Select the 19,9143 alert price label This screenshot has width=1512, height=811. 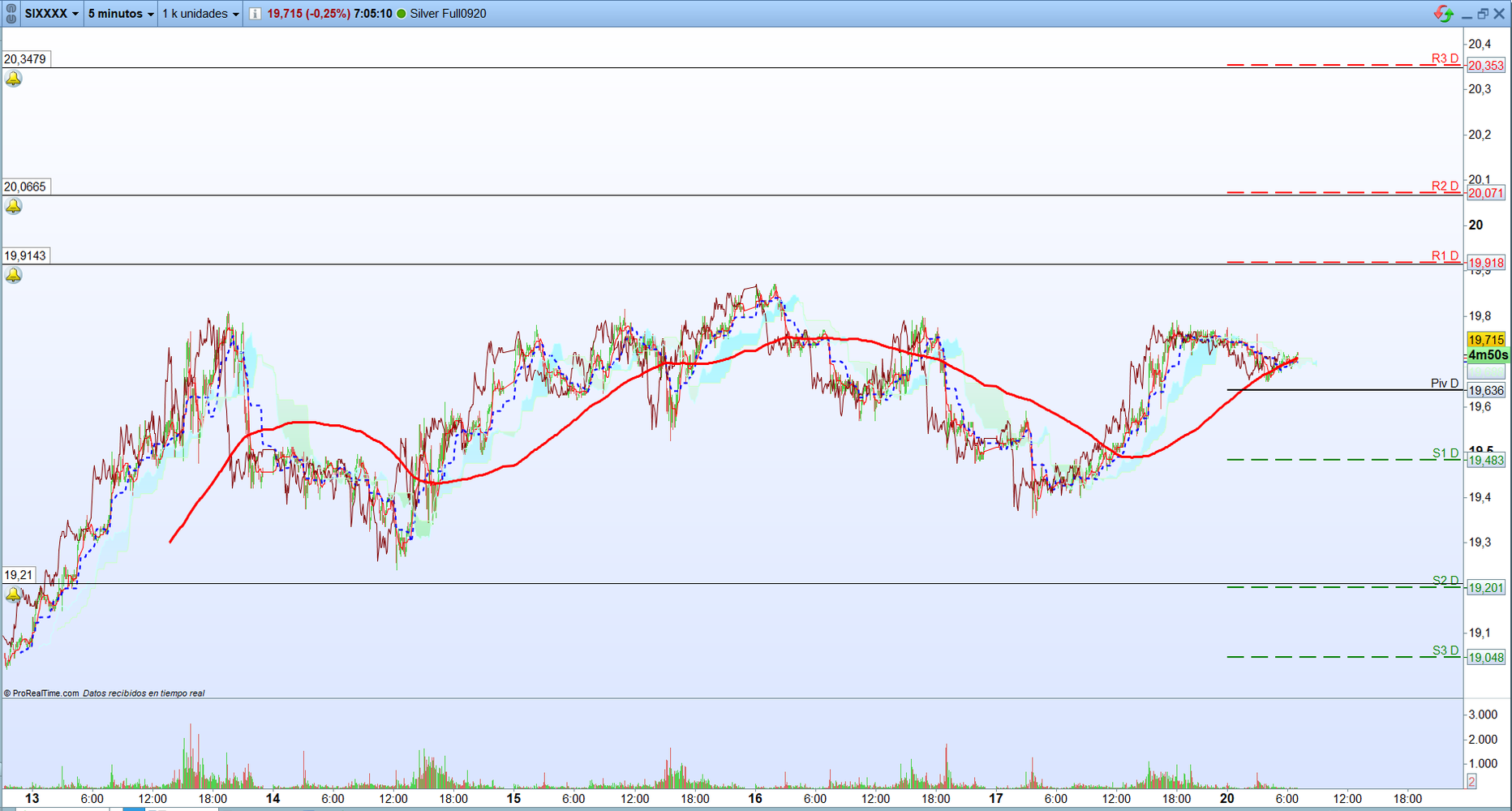[25, 255]
